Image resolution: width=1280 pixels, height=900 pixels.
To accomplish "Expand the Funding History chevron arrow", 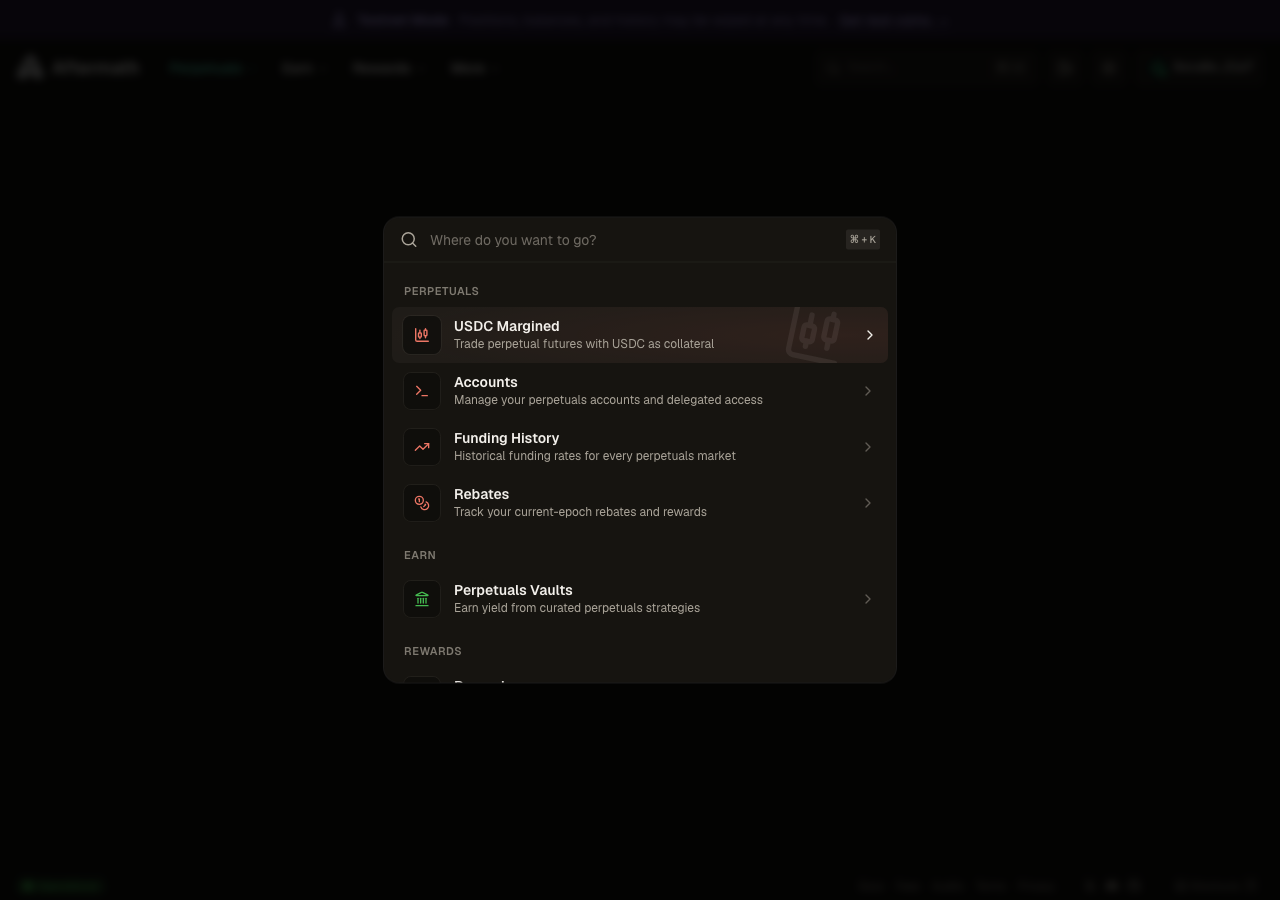I will (x=868, y=447).
